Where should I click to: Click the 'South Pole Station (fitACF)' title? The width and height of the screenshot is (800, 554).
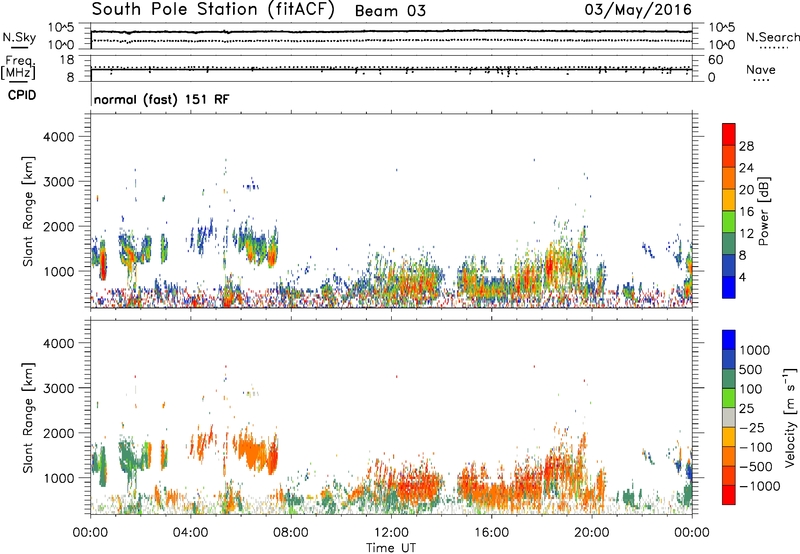pos(213,10)
